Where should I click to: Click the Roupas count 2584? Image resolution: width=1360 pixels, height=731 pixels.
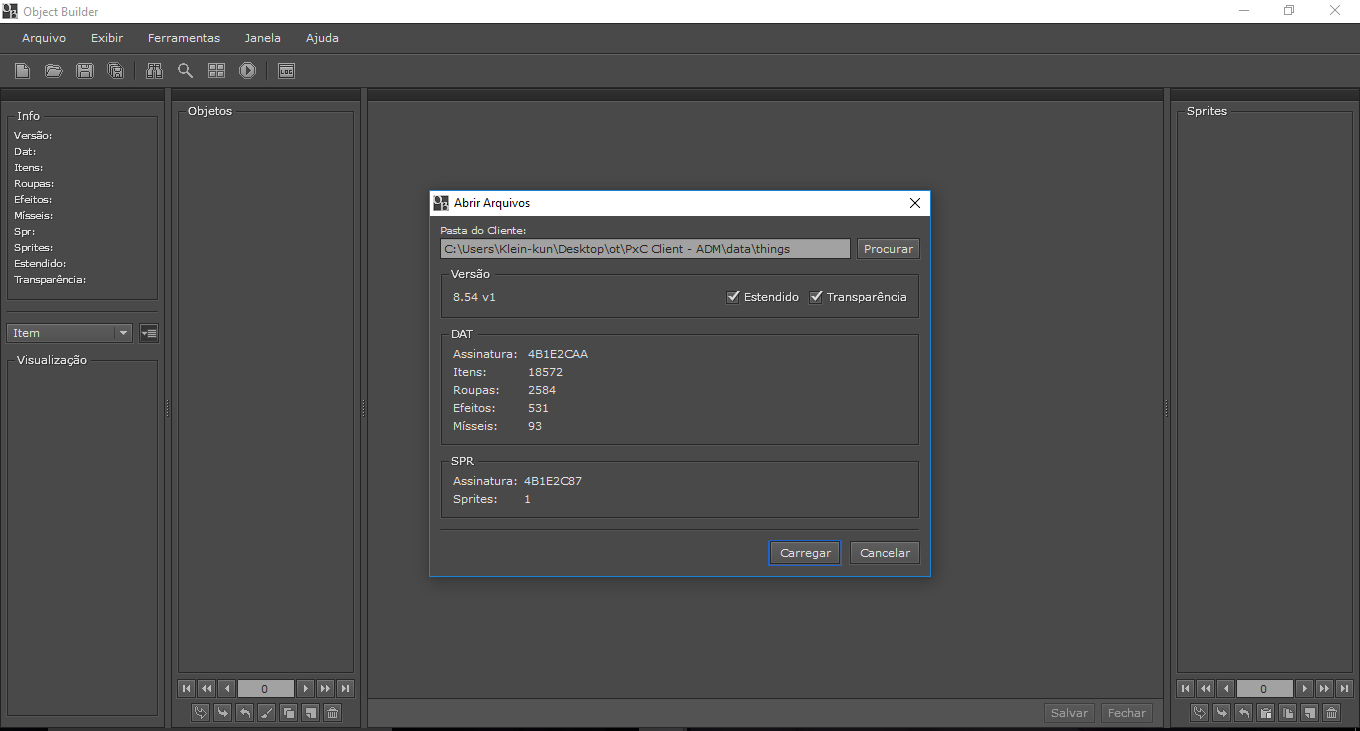click(x=542, y=390)
